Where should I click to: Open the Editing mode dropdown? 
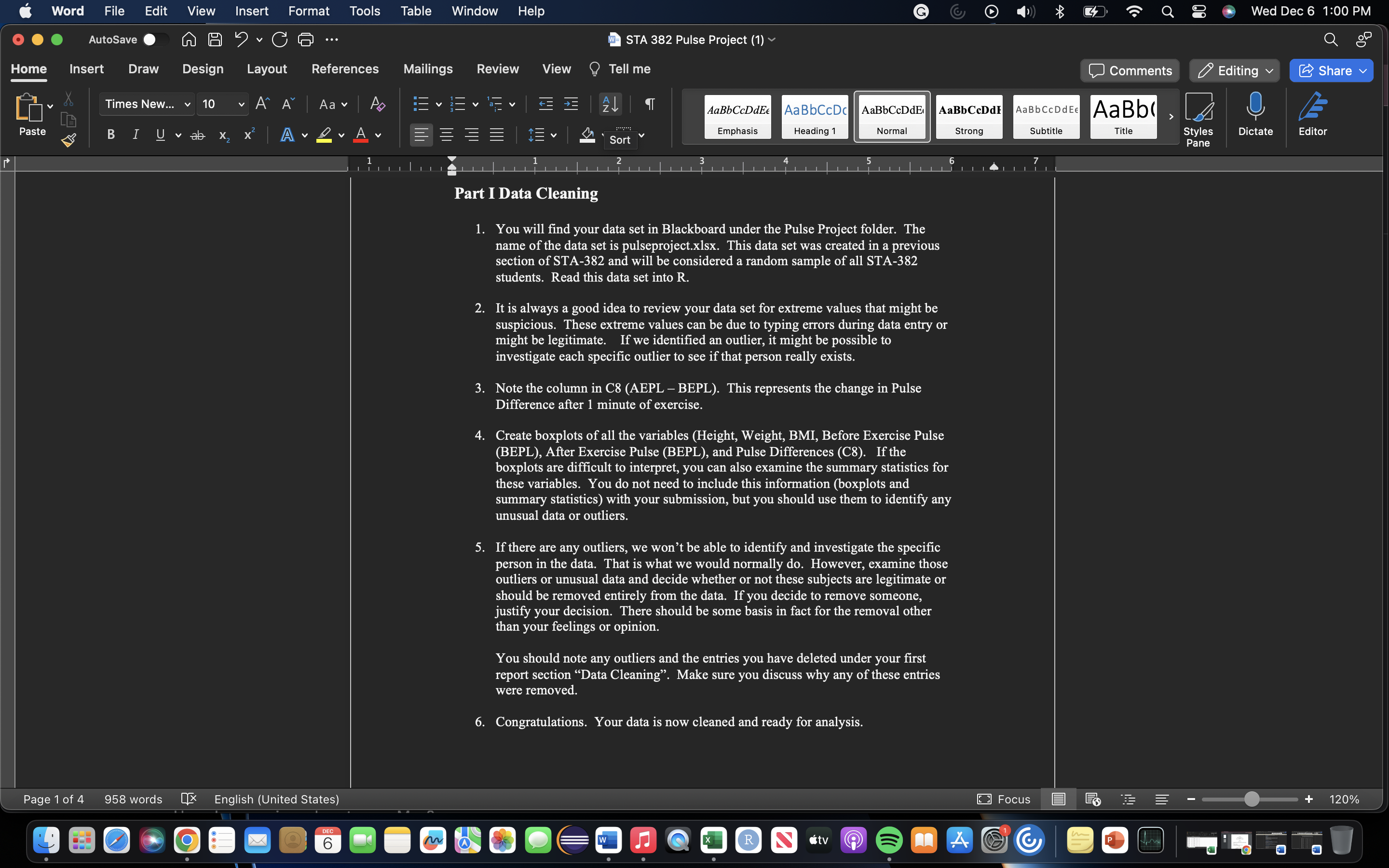click(1234, 70)
